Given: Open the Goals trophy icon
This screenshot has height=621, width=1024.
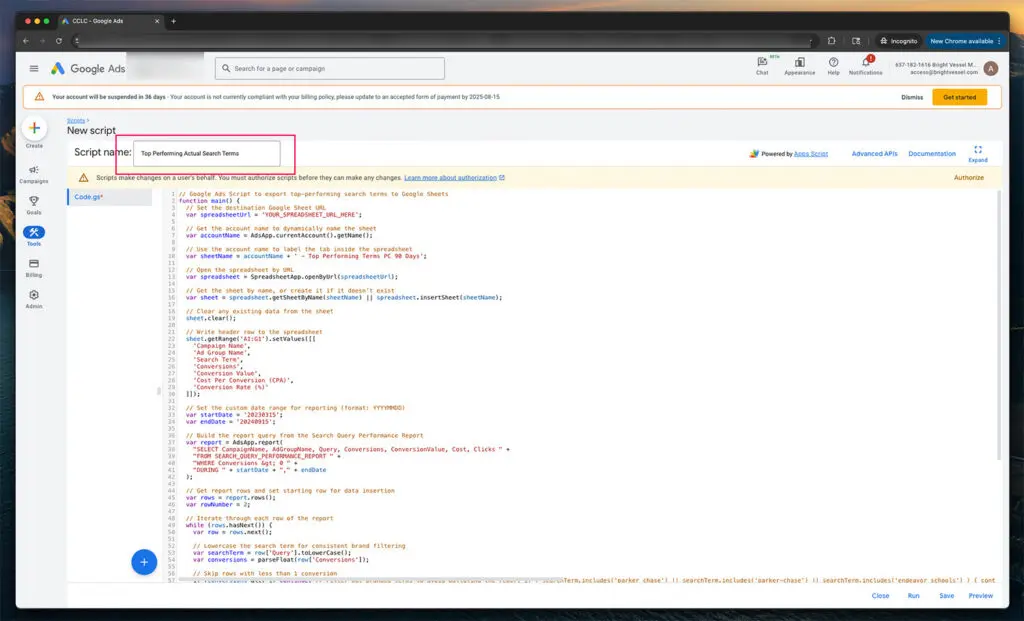Looking at the screenshot, I should point(34,201).
